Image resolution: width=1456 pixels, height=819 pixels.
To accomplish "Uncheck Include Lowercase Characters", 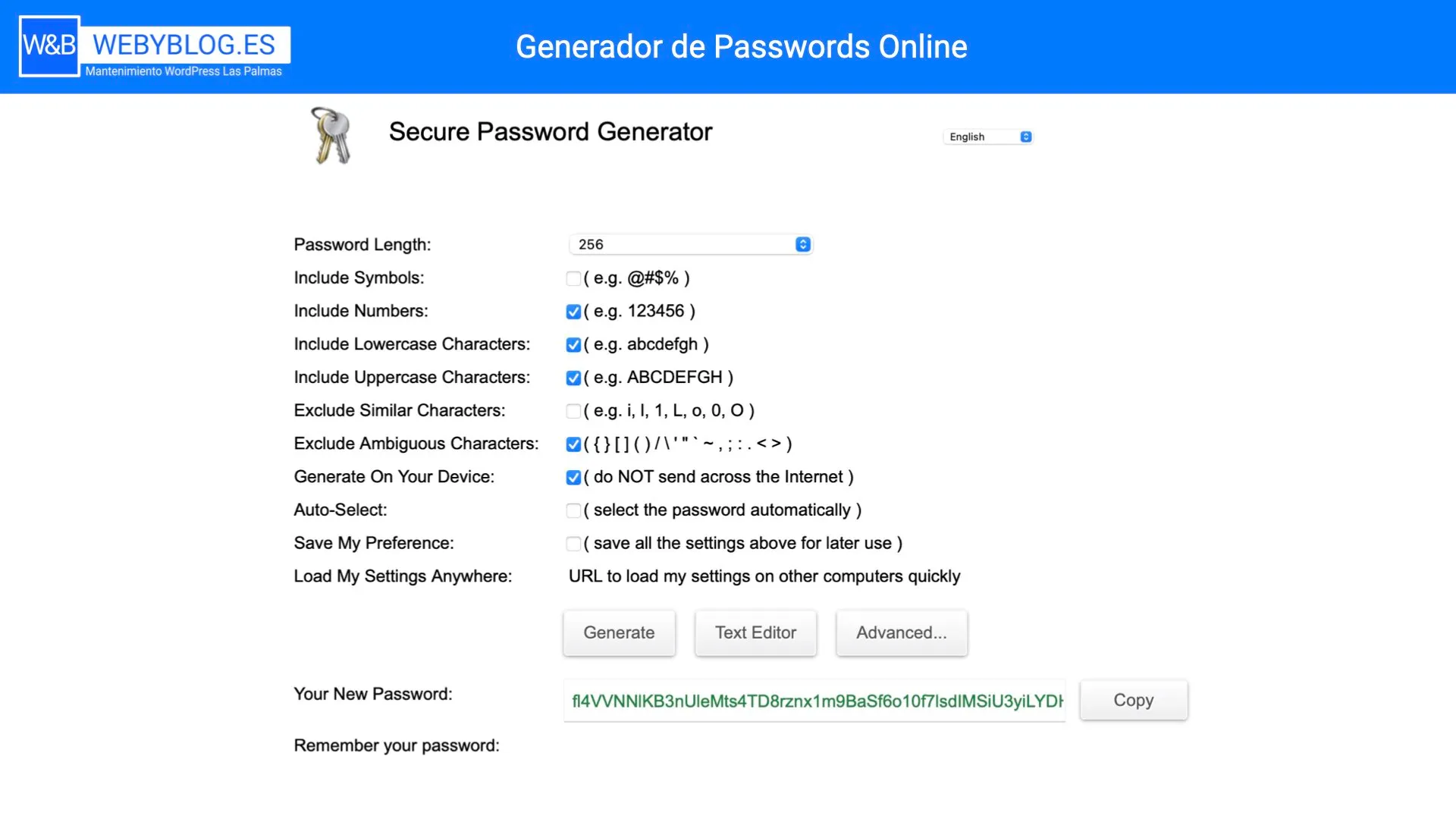I will 573,344.
